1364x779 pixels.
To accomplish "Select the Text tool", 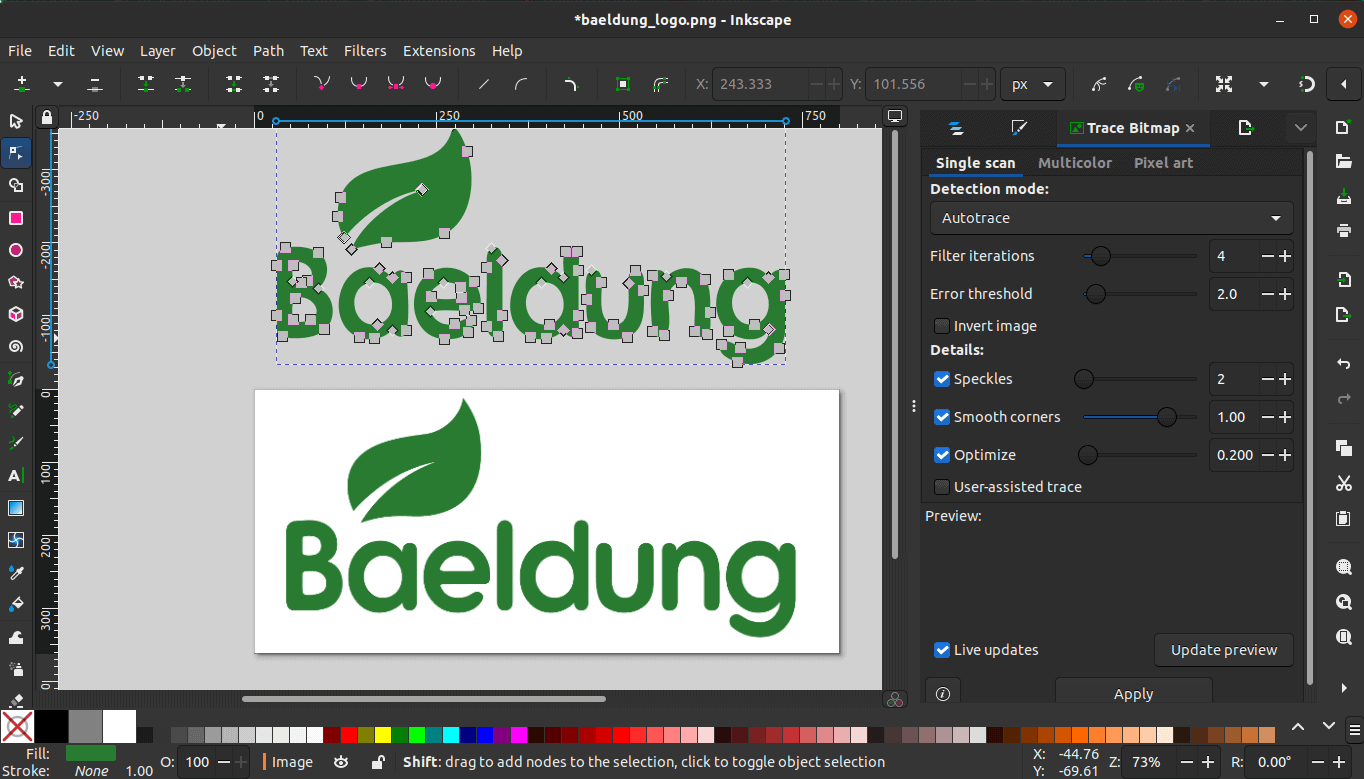I will (15, 475).
